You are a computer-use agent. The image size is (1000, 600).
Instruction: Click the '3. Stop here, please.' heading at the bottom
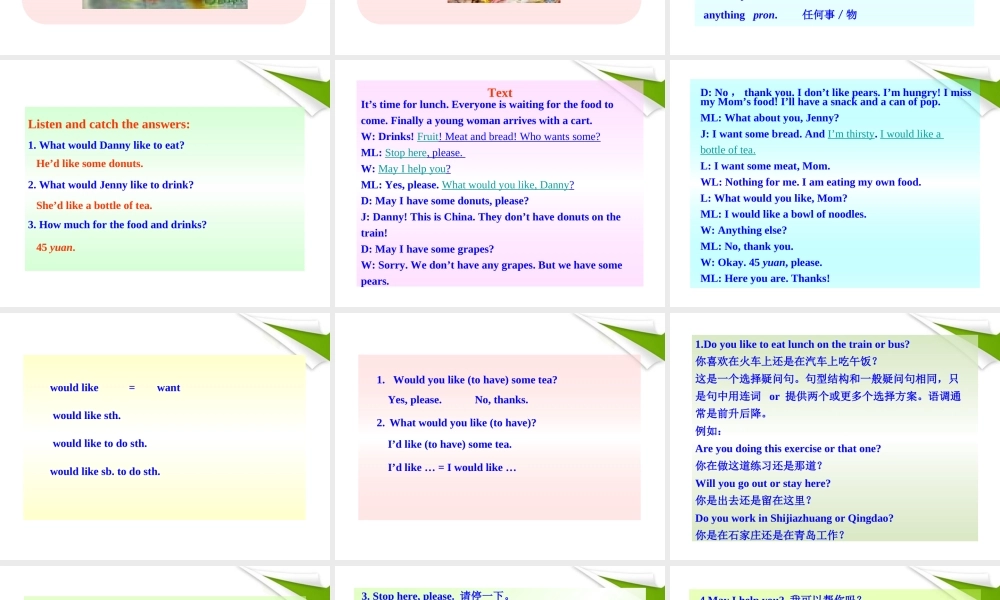click(x=436, y=595)
